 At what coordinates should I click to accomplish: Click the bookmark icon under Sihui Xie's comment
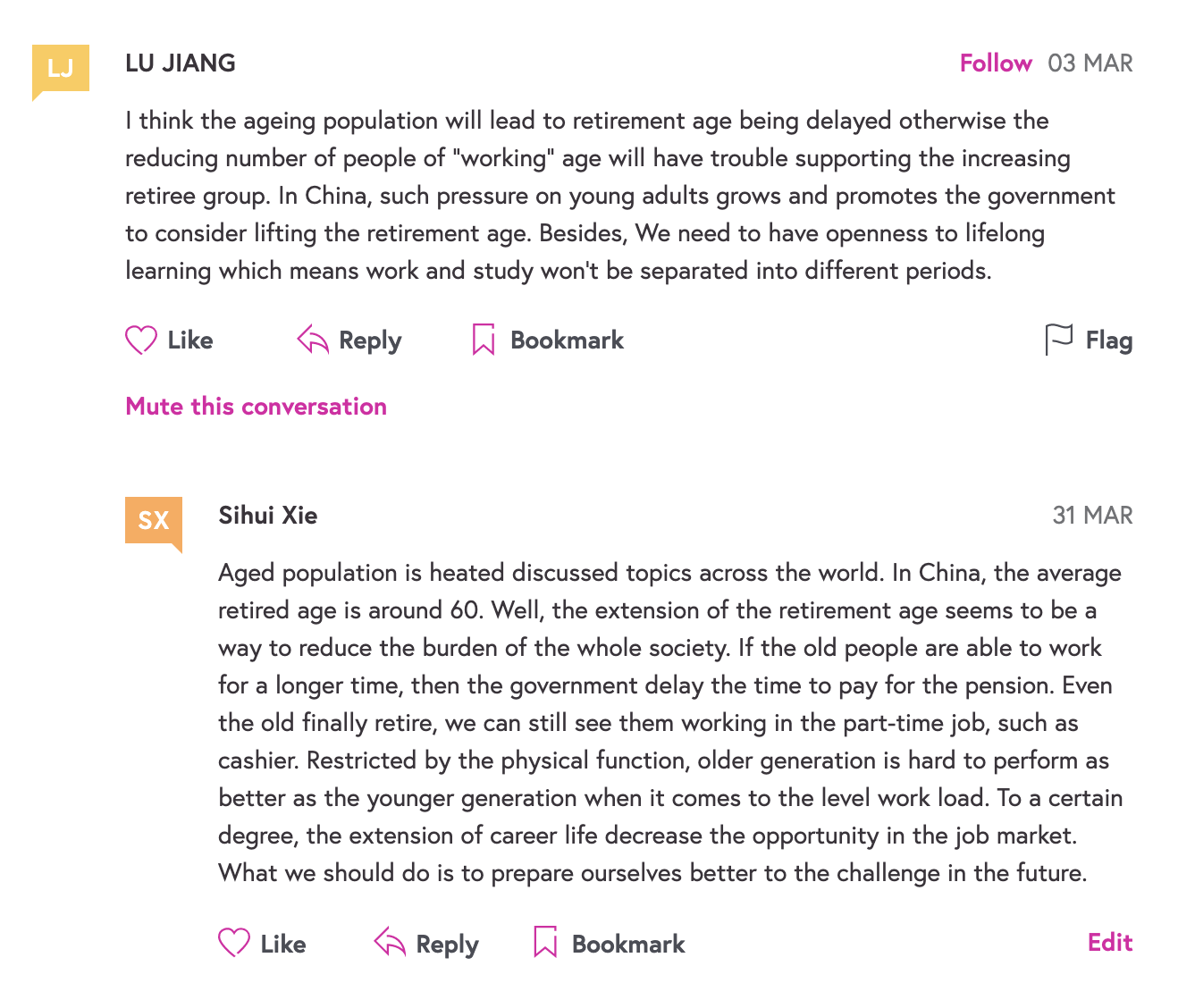click(x=545, y=943)
